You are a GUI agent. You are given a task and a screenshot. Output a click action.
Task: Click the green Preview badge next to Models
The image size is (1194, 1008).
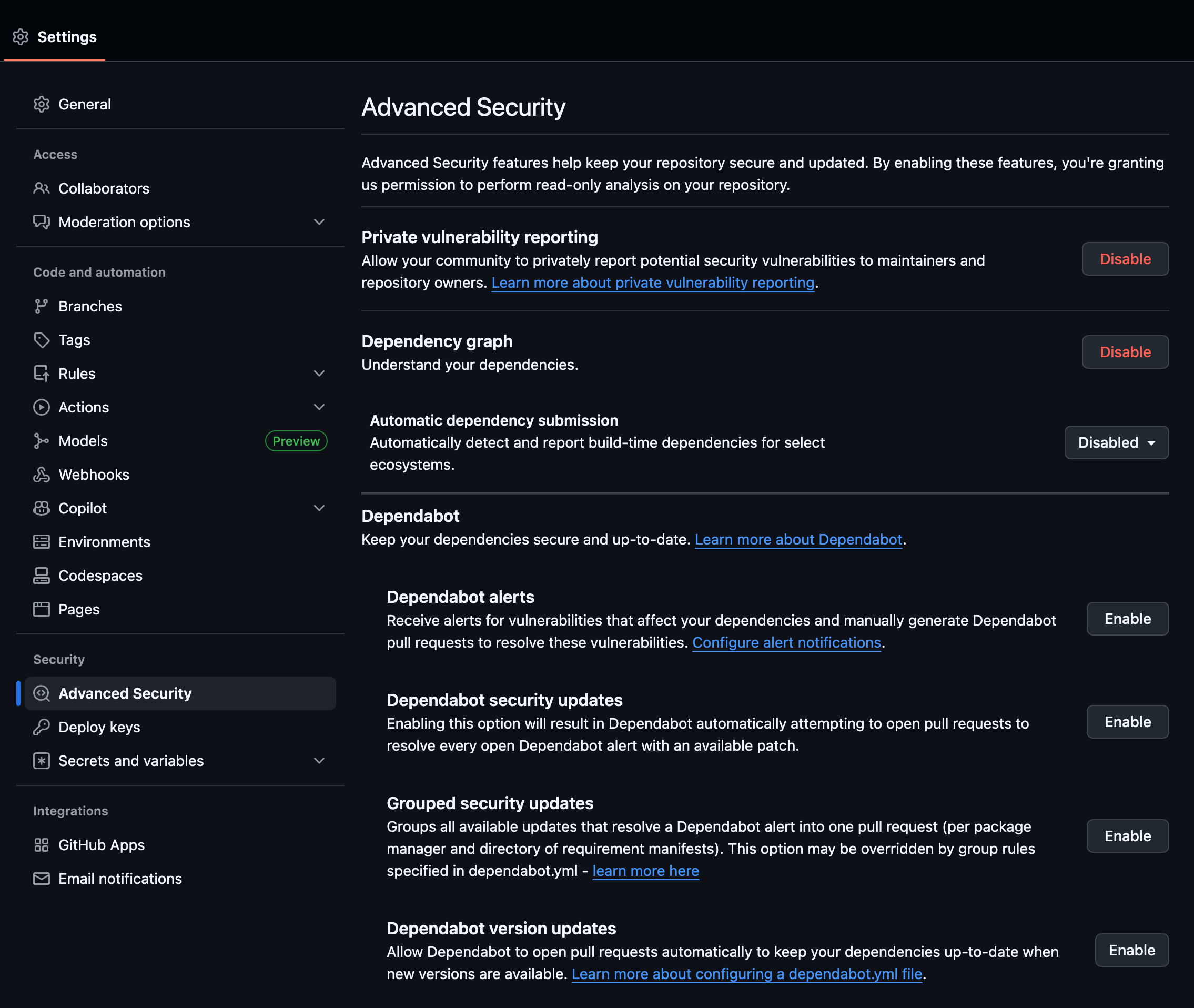[296, 441]
